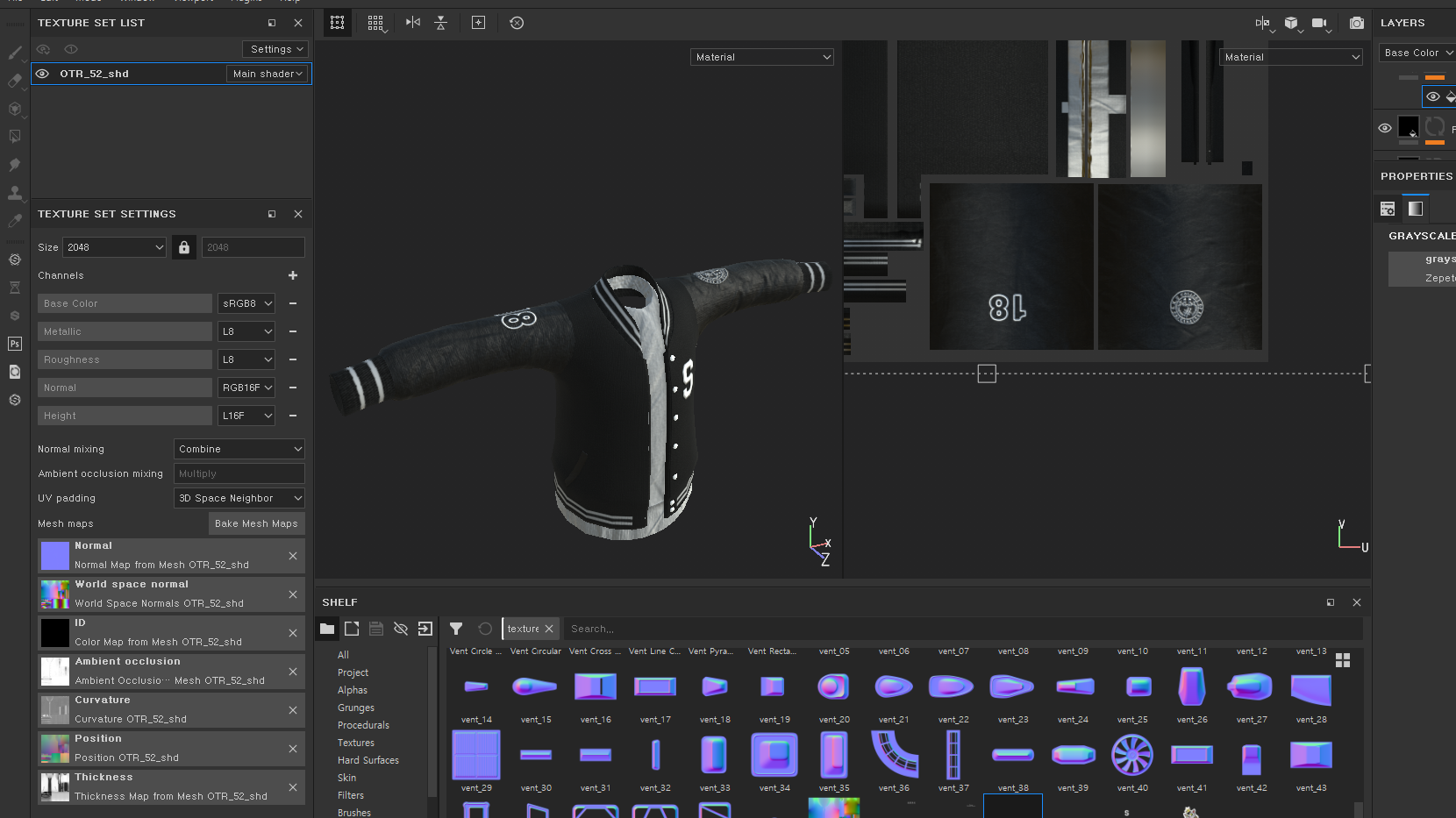
Task: Click the black layer color swatch
Action: pos(1408,127)
